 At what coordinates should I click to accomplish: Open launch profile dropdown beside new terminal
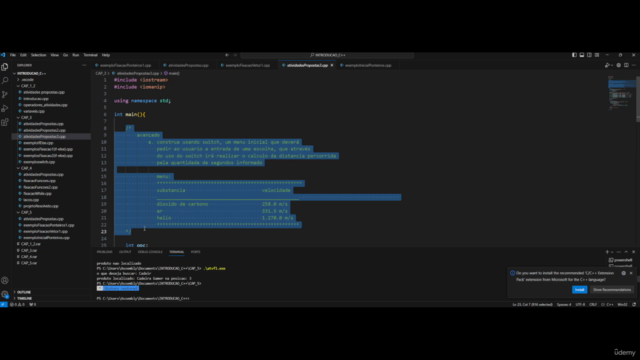612,252
